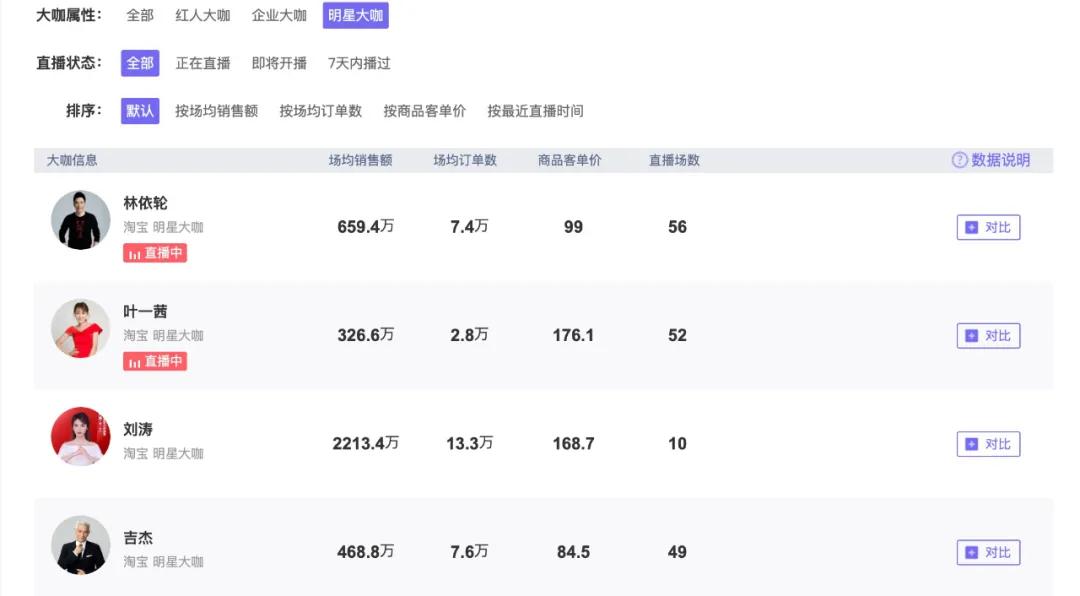Sort list by 按场均订单数
Image resolution: width=1080 pixels, height=596 pixels.
point(320,111)
